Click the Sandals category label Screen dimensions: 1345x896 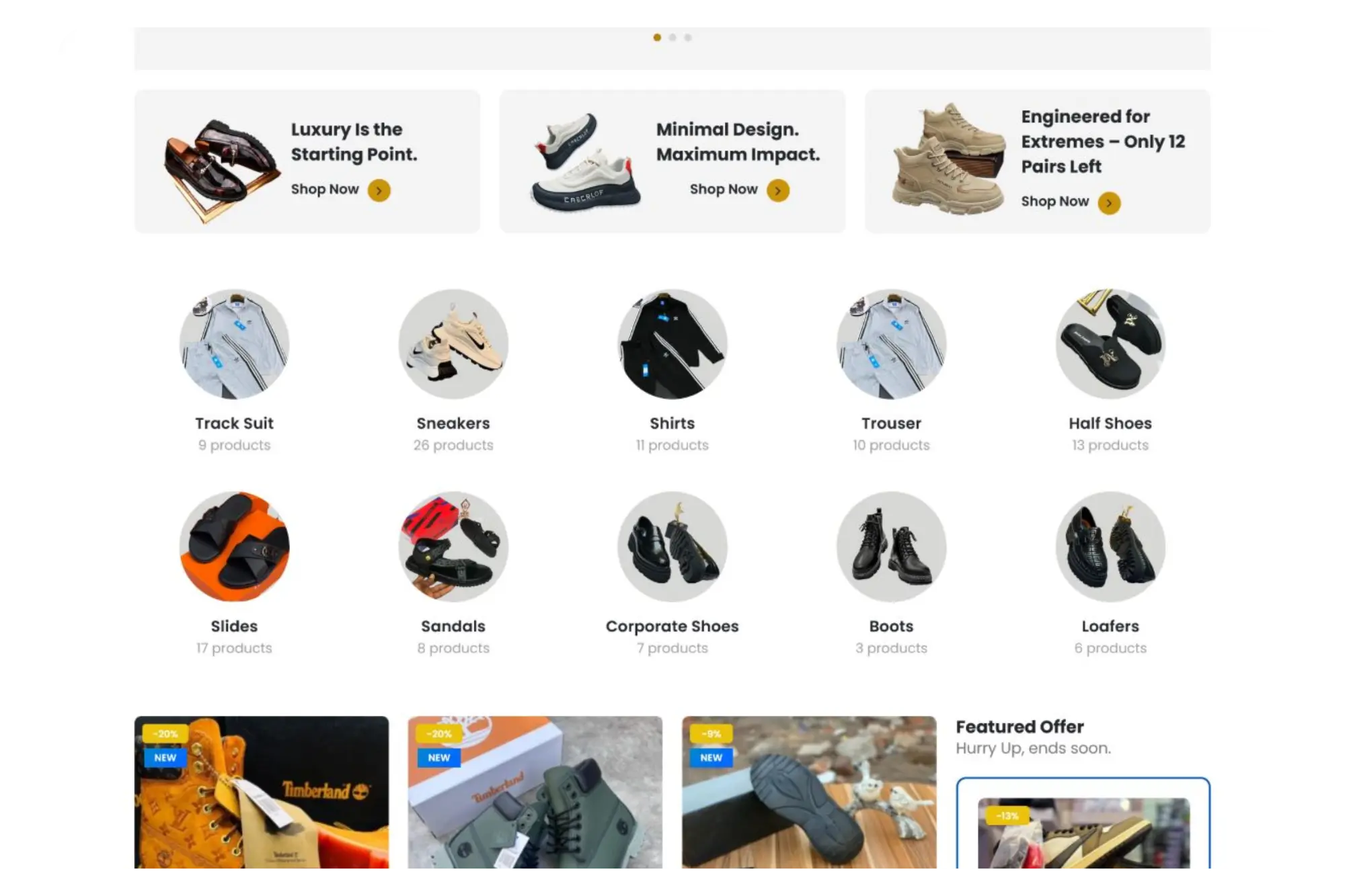pyautogui.click(x=453, y=626)
